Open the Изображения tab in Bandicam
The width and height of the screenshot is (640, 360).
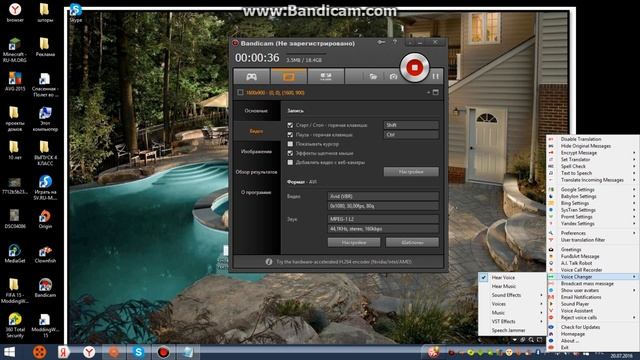(256, 151)
